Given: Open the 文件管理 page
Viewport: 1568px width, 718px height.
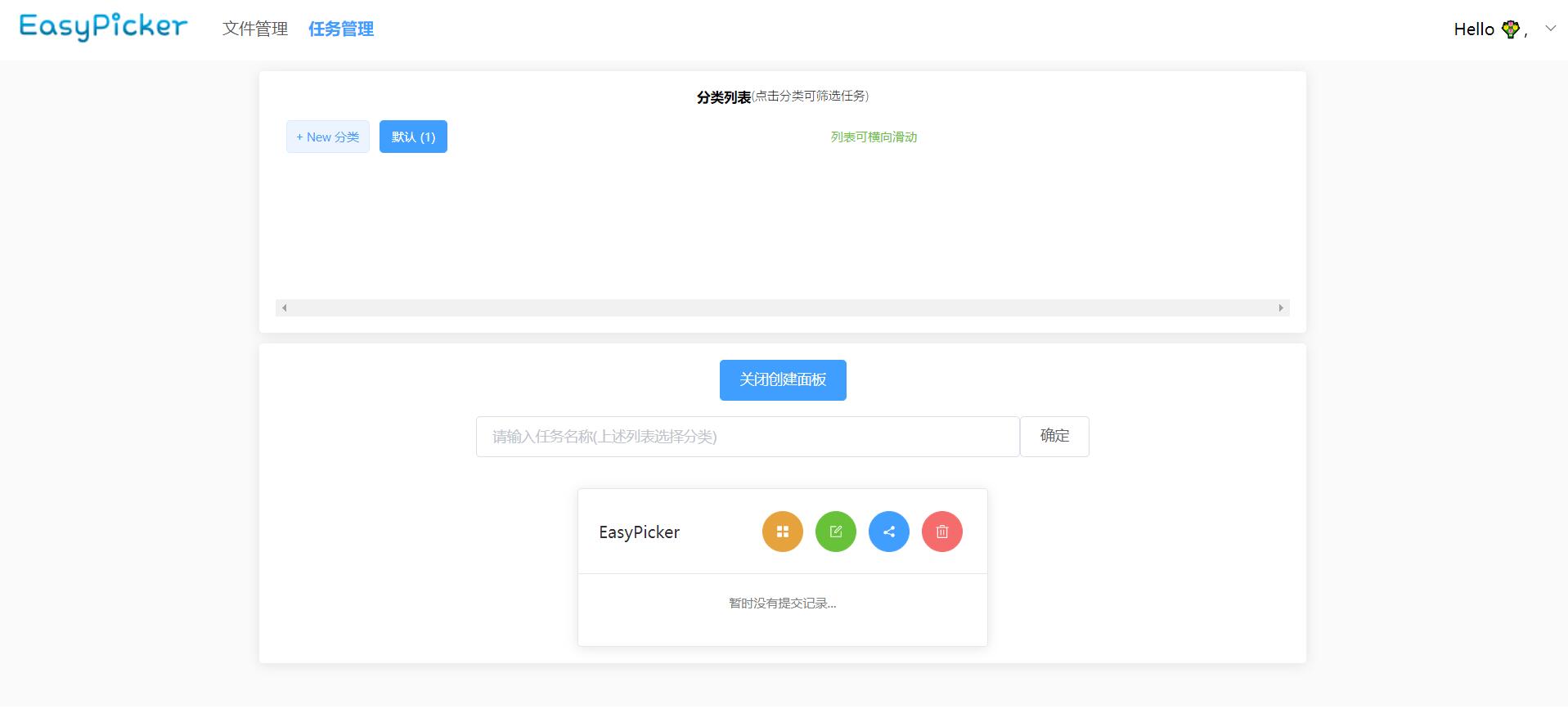Looking at the screenshot, I should click(x=255, y=29).
